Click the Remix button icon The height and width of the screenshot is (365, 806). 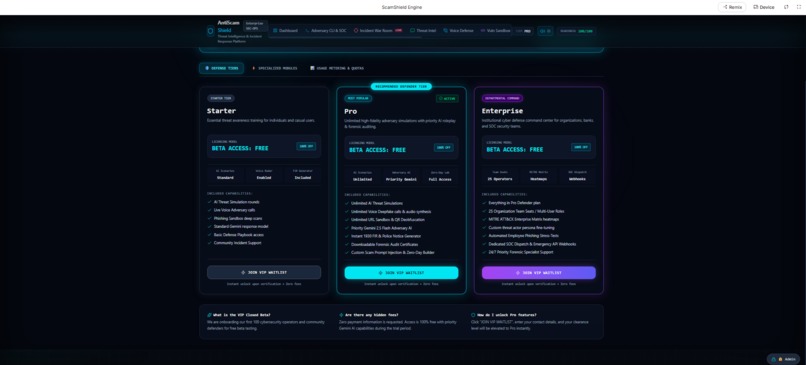(x=725, y=7)
